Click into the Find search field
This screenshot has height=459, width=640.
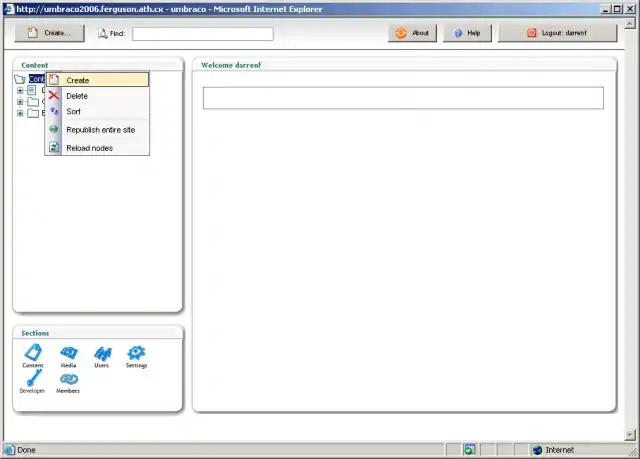click(x=202, y=33)
